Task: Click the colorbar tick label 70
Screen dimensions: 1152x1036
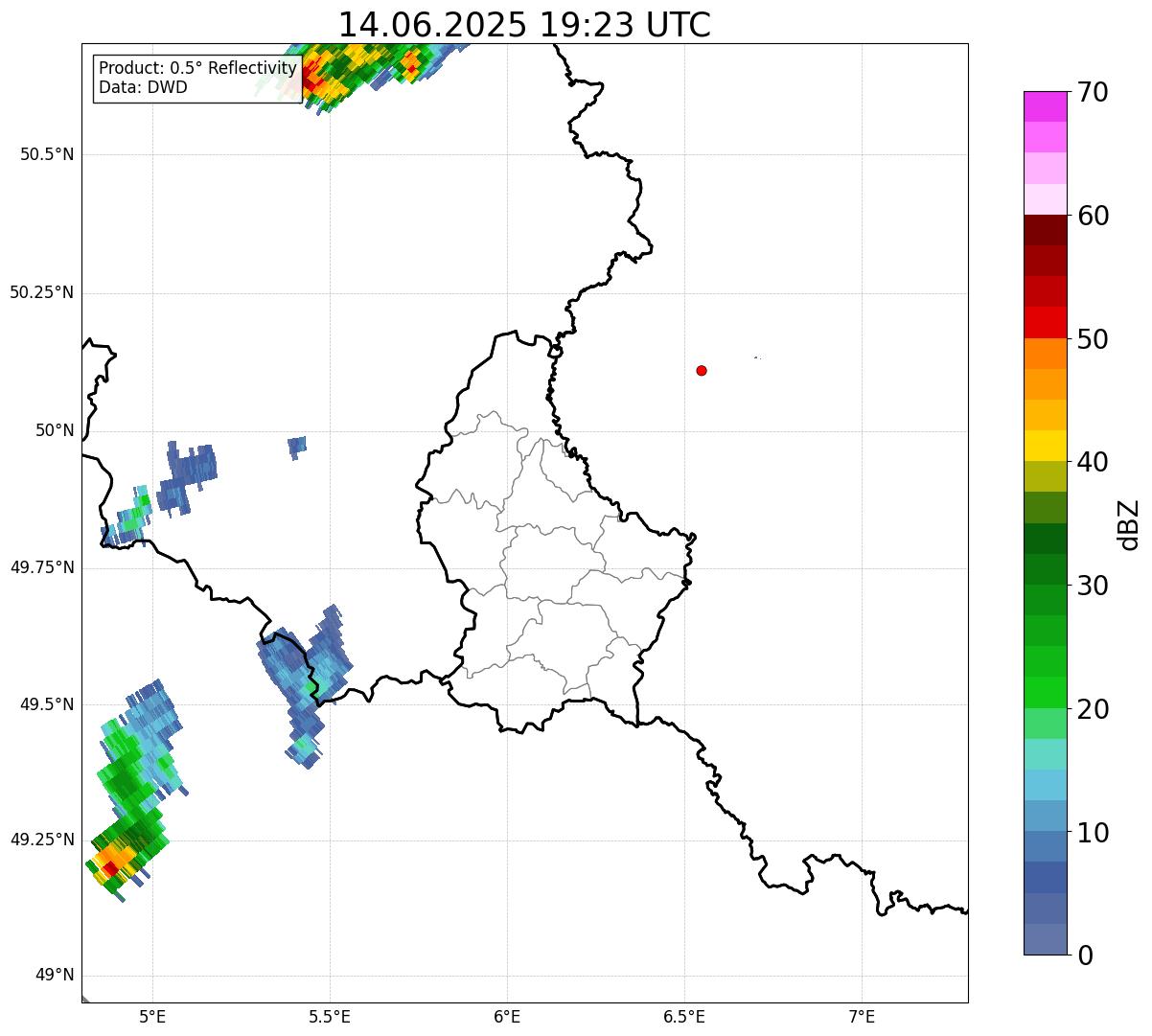Action: [1093, 92]
